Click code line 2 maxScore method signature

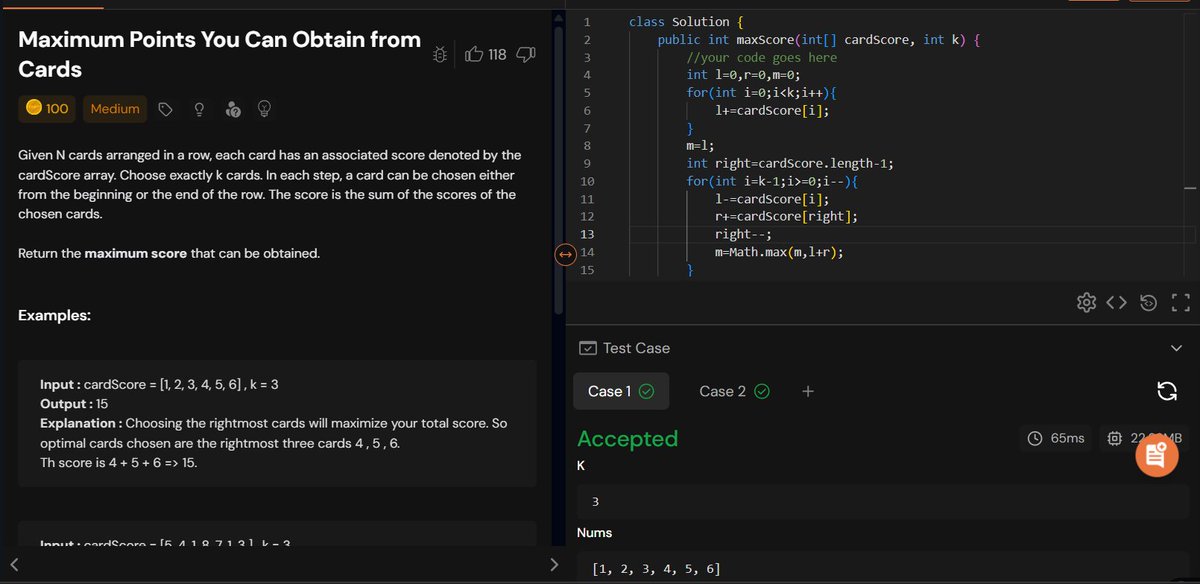820,40
